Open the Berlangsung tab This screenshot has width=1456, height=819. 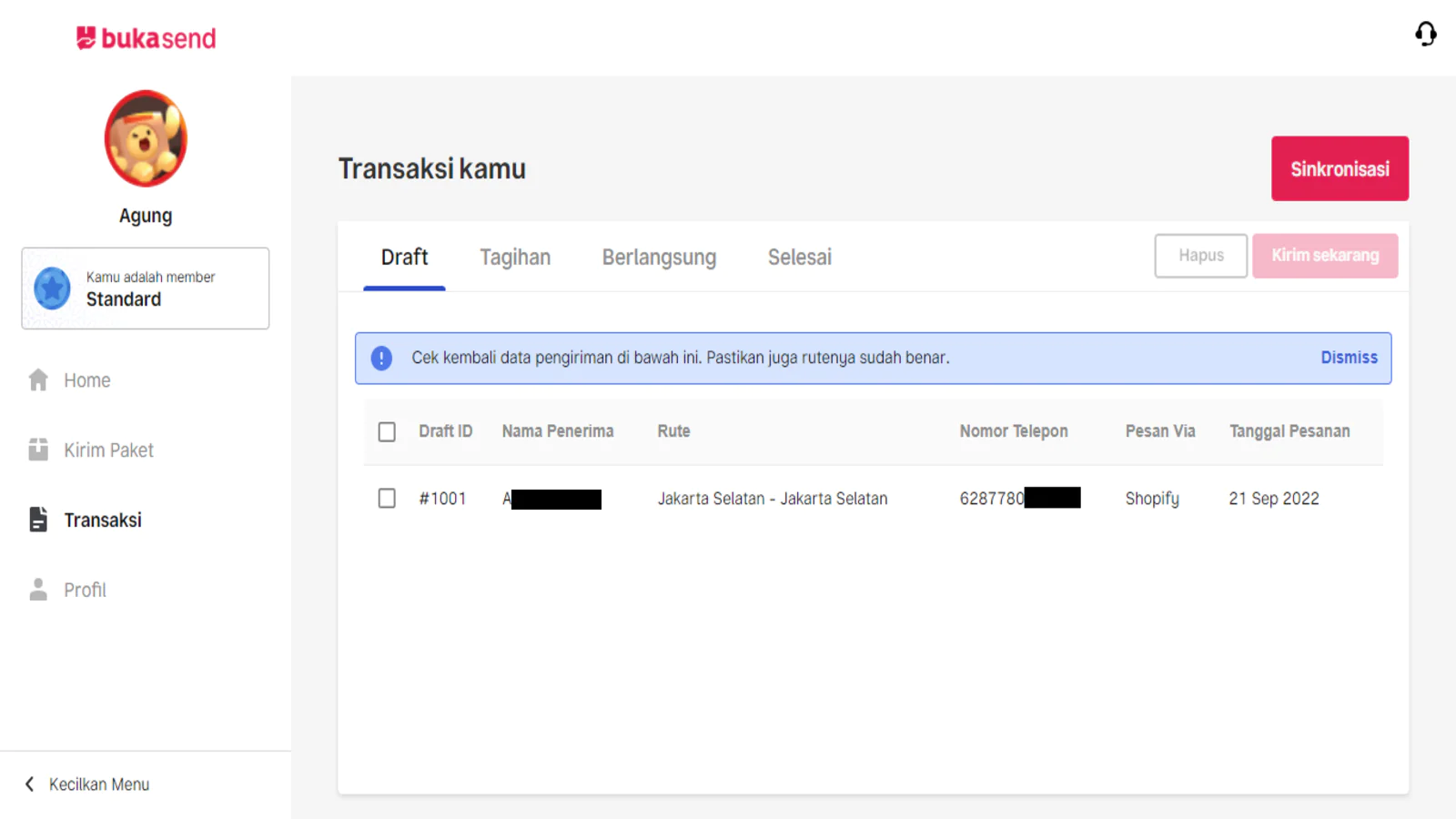[x=659, y=258]
